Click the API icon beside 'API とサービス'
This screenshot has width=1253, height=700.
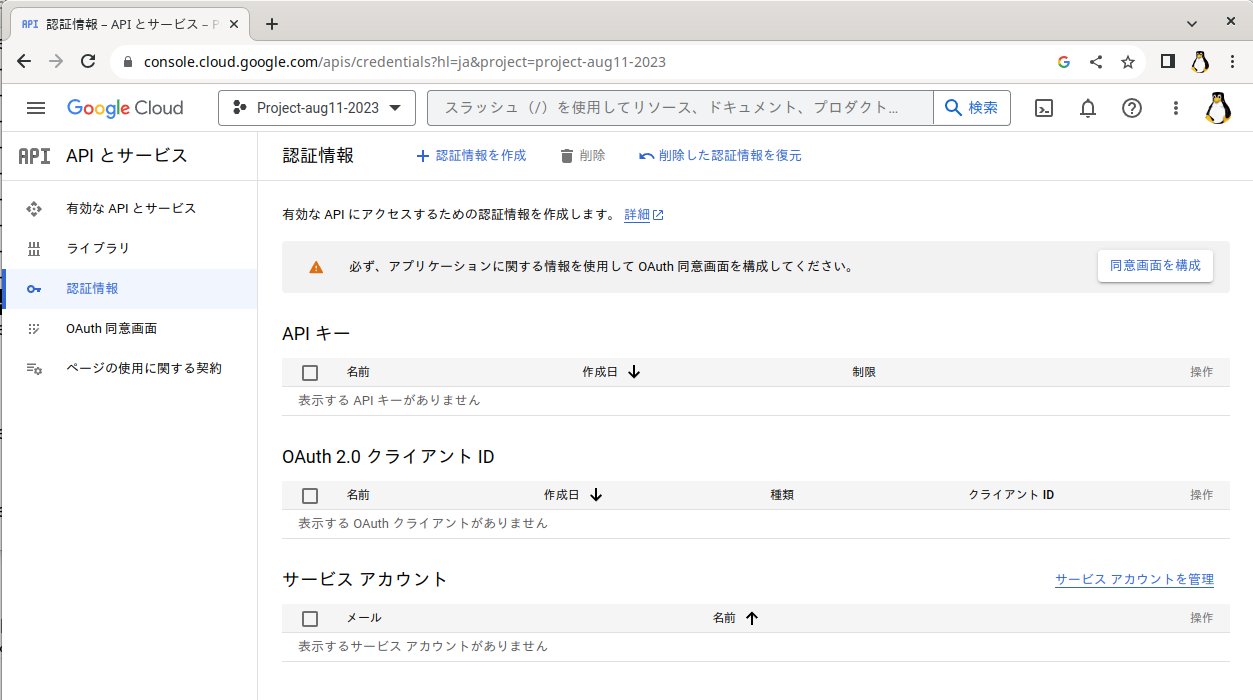coord(35,156)
